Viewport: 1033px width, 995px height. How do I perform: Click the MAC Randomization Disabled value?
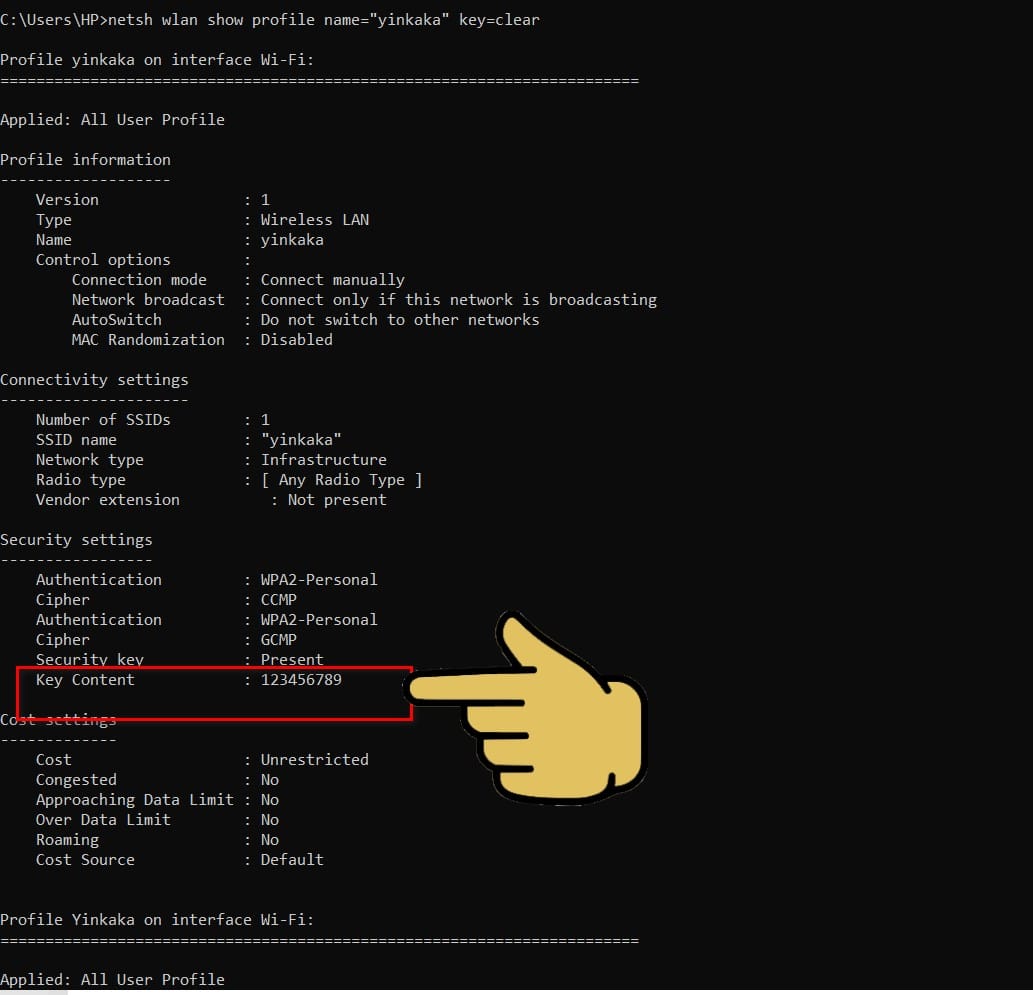coord(296,339)
